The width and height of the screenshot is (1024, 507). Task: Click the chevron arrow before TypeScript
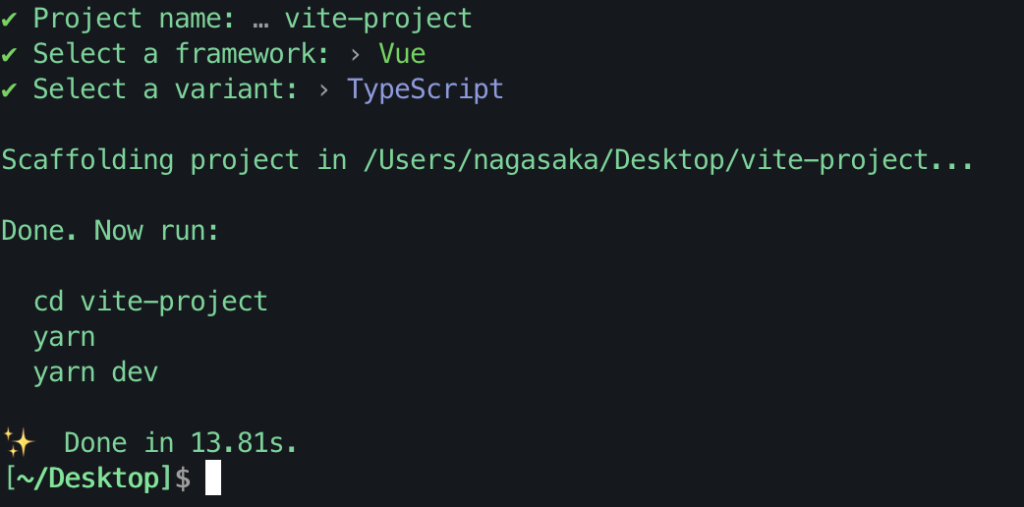323,90
